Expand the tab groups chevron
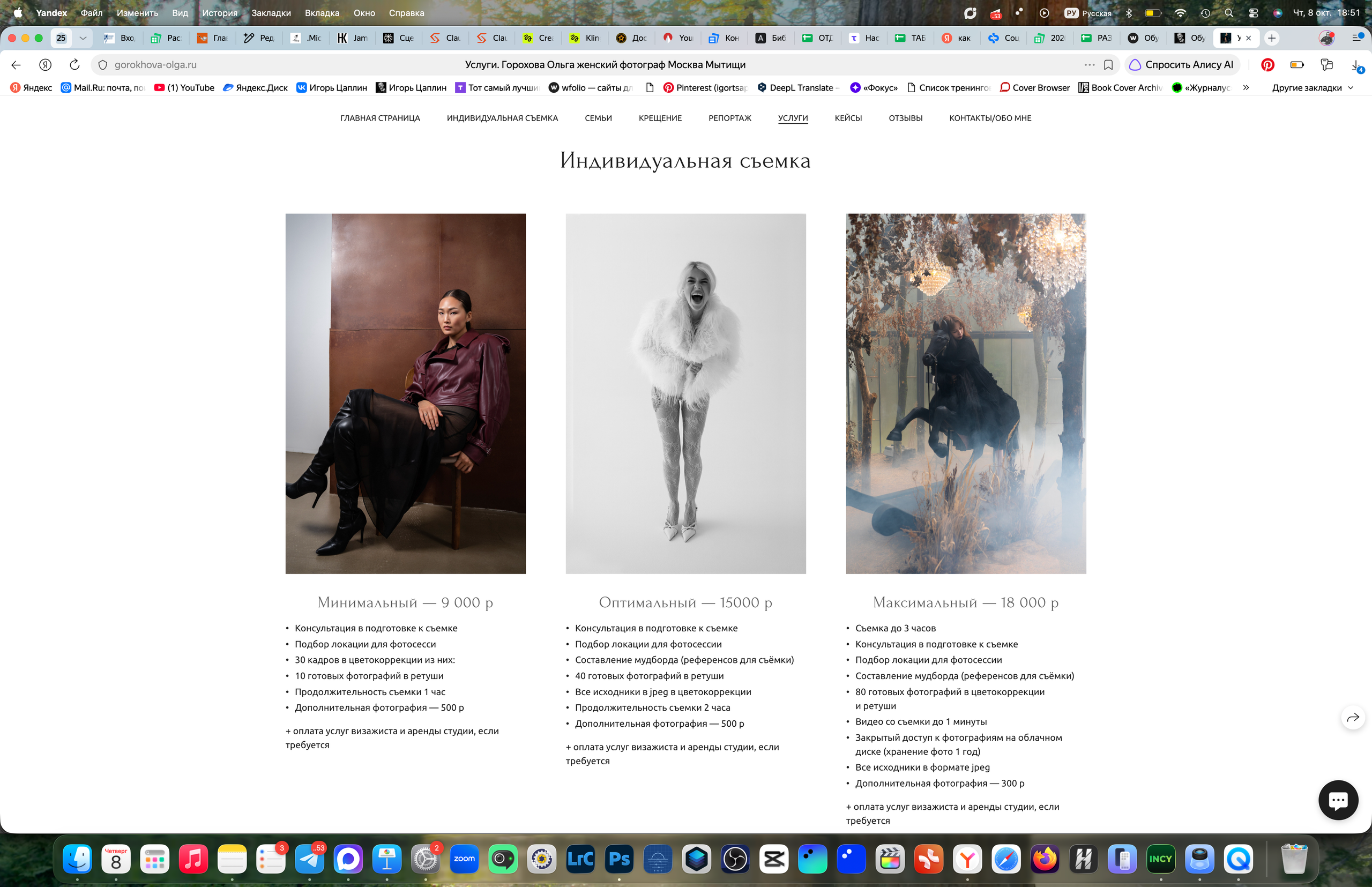The height and width of the screenshot is (887, 1372). coord(83,38)
